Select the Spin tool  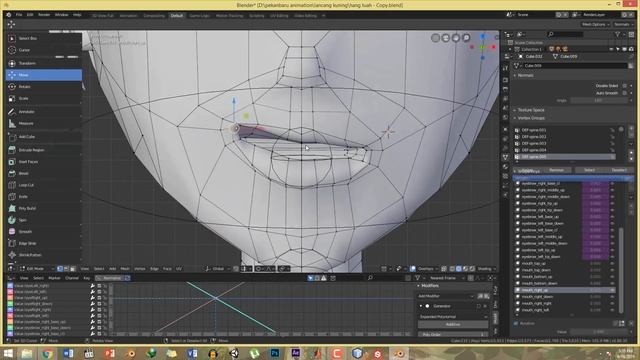[44, 220]
